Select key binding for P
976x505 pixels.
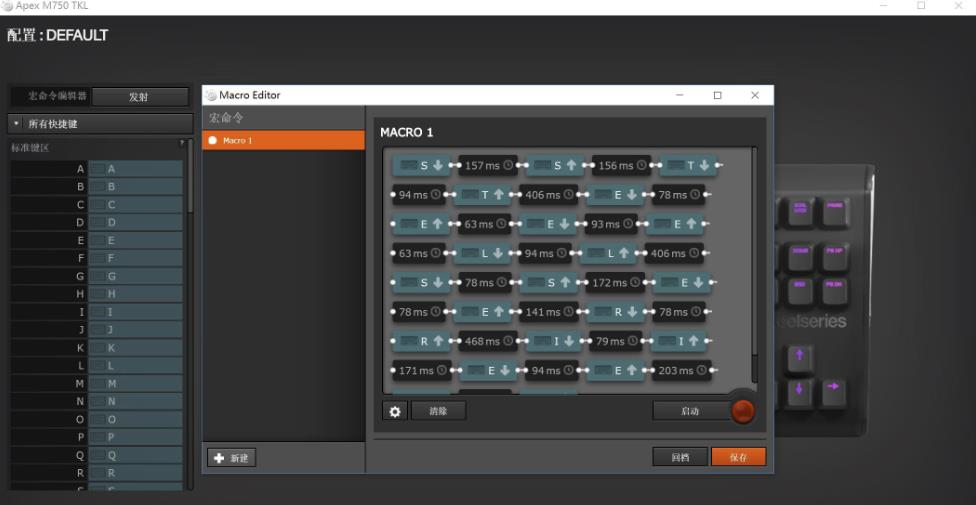[135, 437]
